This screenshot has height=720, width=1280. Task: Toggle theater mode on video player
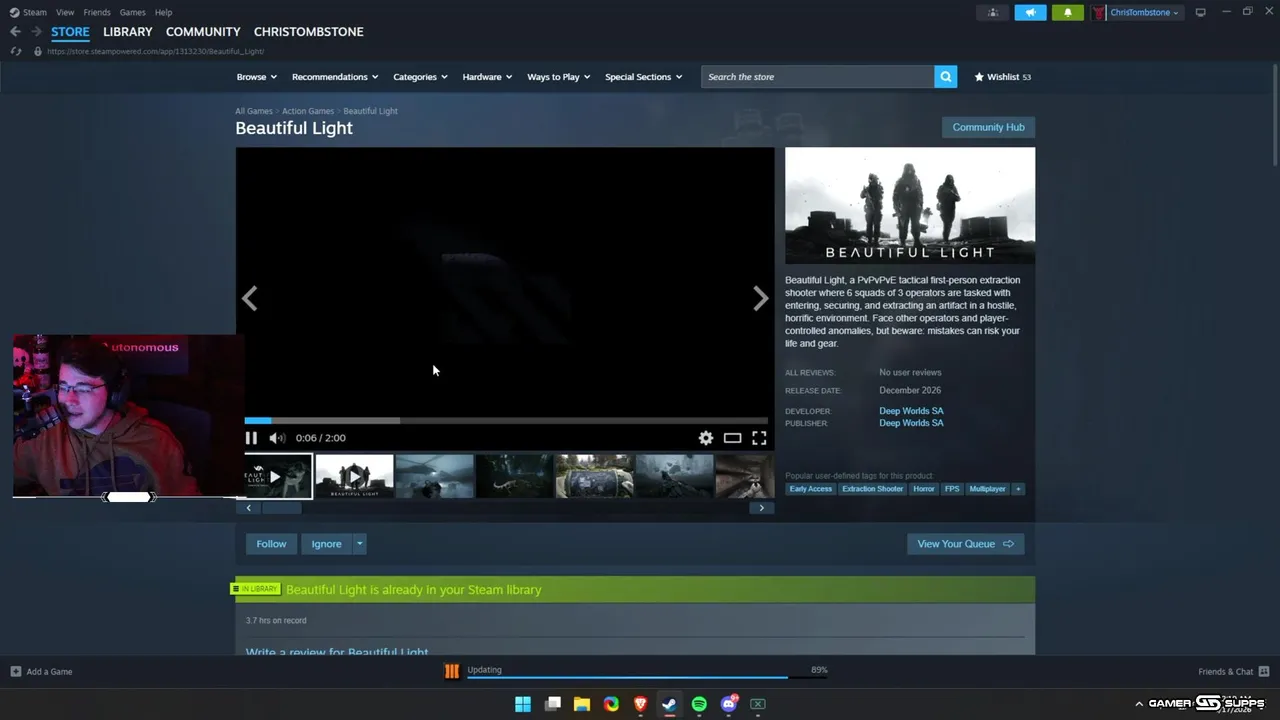click(x=732, y=438)
